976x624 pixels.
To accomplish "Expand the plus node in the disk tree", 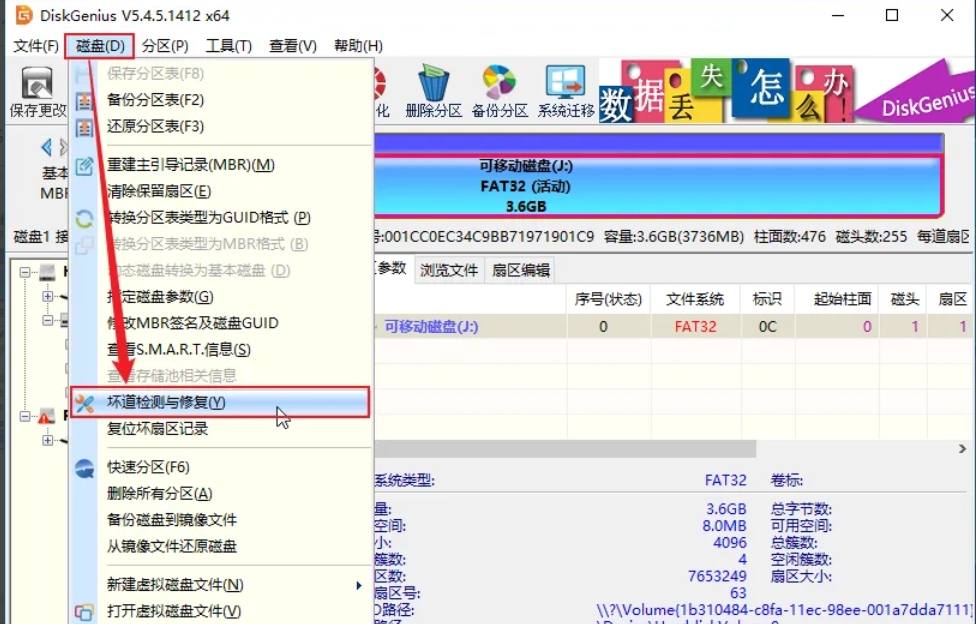I will [x=48, y=296].
